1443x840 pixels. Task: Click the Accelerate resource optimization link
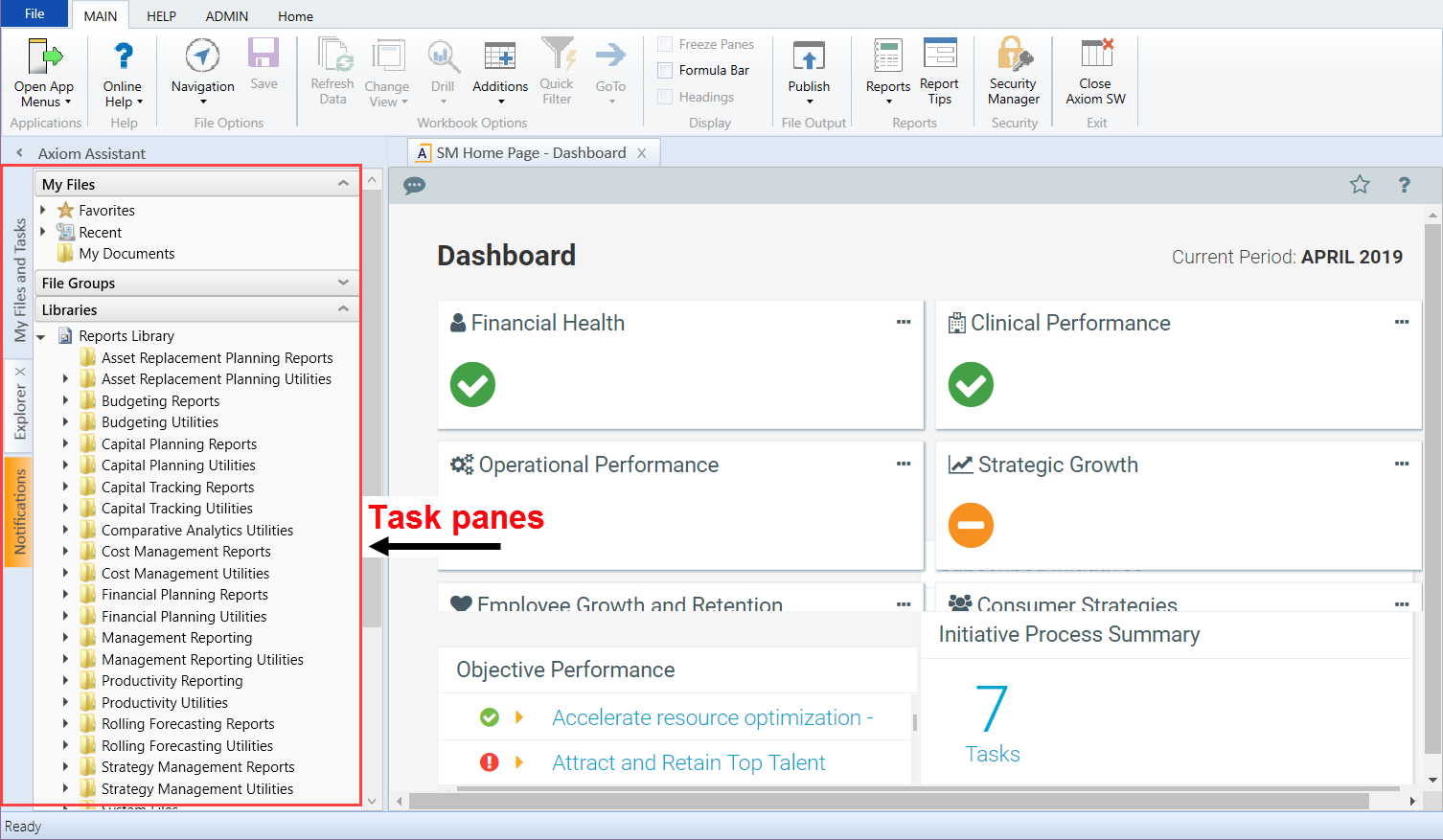[712, 717]
